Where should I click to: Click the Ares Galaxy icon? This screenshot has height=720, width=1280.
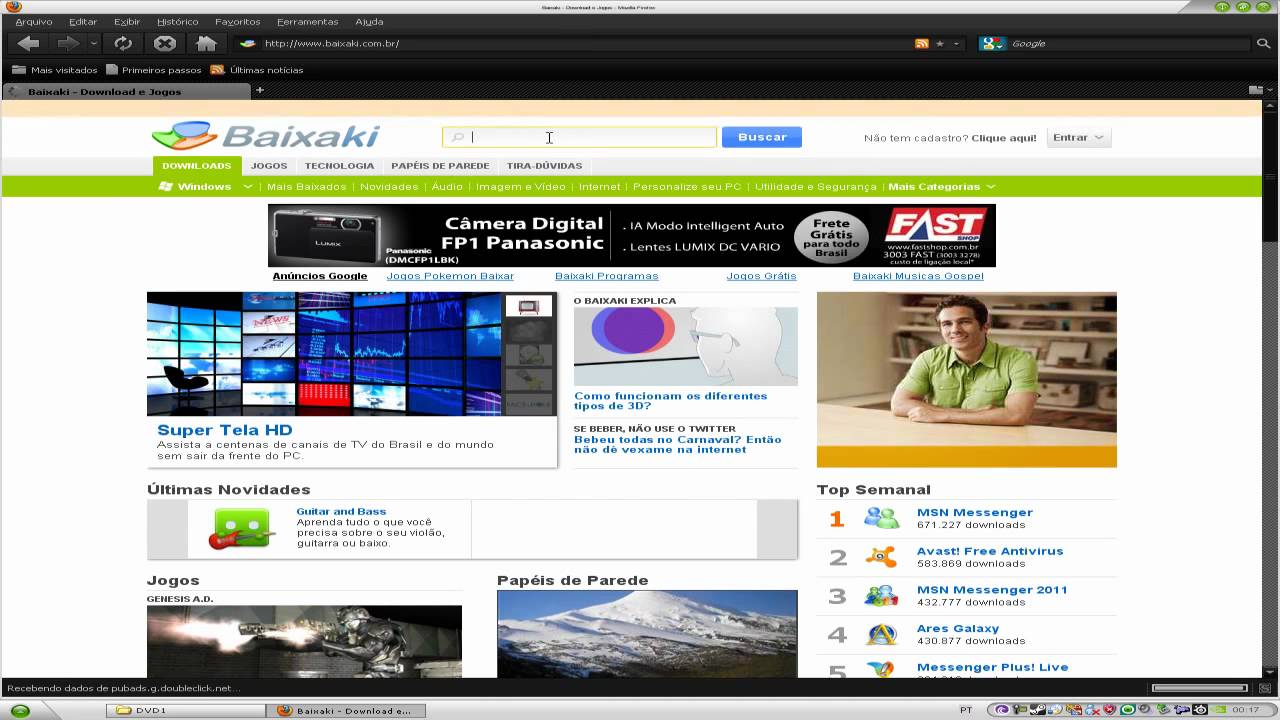click(881, 634)
